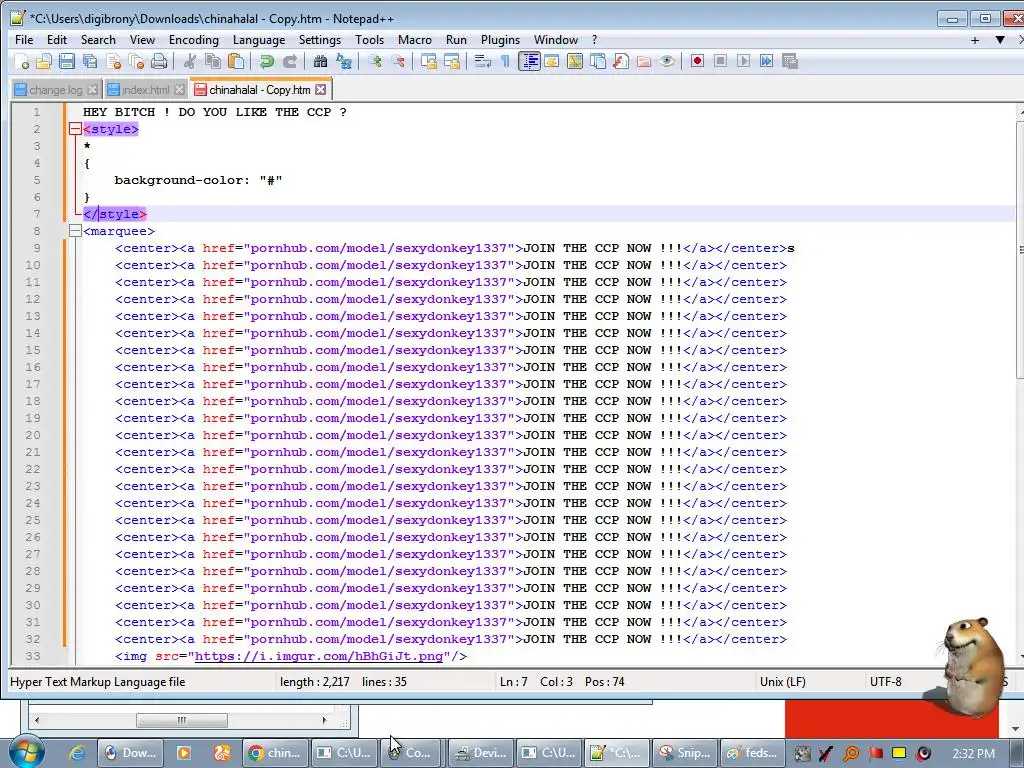
Task: Click the taskbar clock showing 2:32 PM
Action: point(973,753)
